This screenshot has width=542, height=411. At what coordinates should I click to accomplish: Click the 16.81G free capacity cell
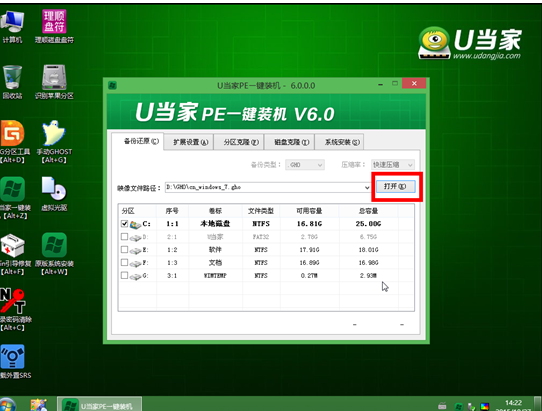pos(309,224)
